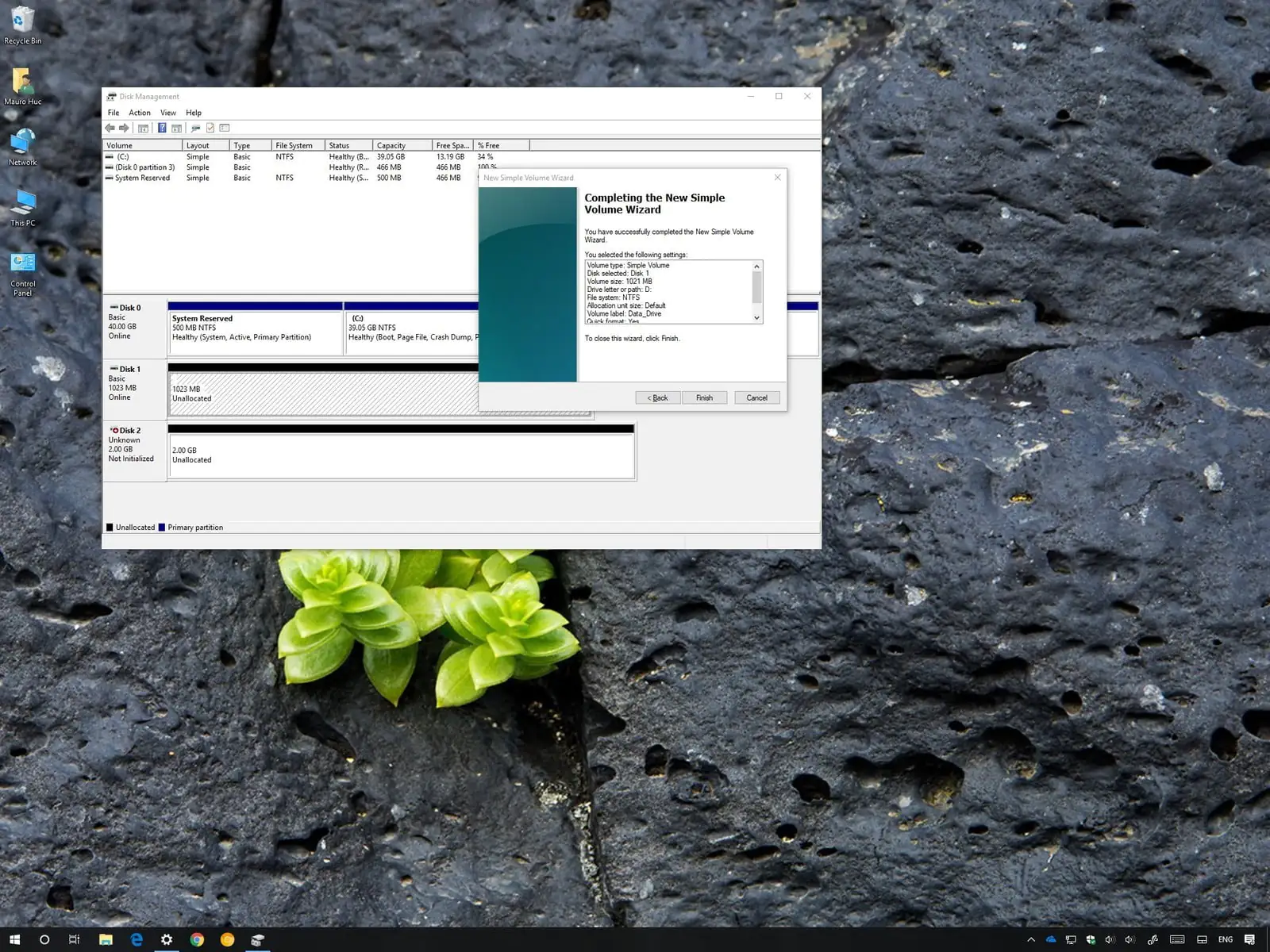
Task: Click Finish to close the wizard
Action: tap(704, 397)
